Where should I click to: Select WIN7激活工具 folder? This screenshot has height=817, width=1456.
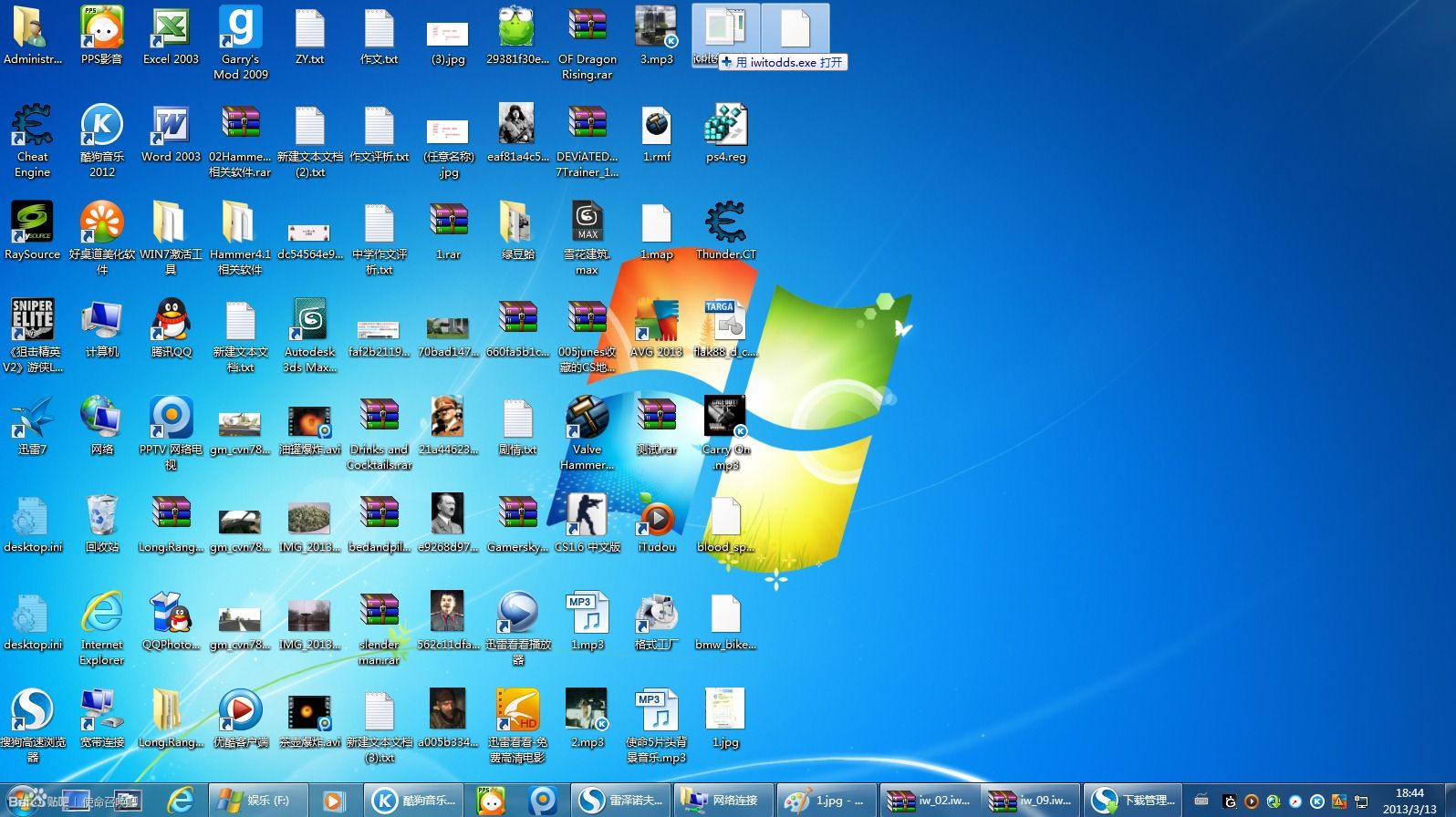pyautogui.click(x=171, y=237)
